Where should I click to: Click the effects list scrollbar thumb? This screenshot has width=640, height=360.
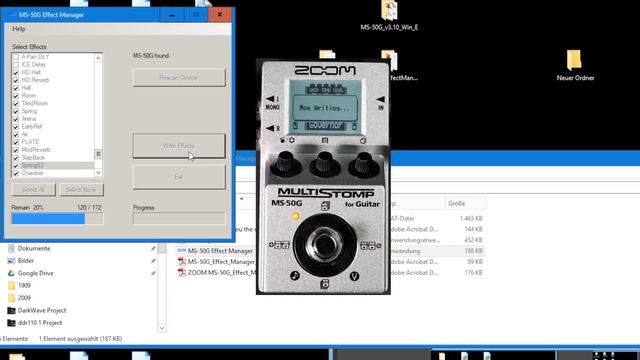pos(98,154)
